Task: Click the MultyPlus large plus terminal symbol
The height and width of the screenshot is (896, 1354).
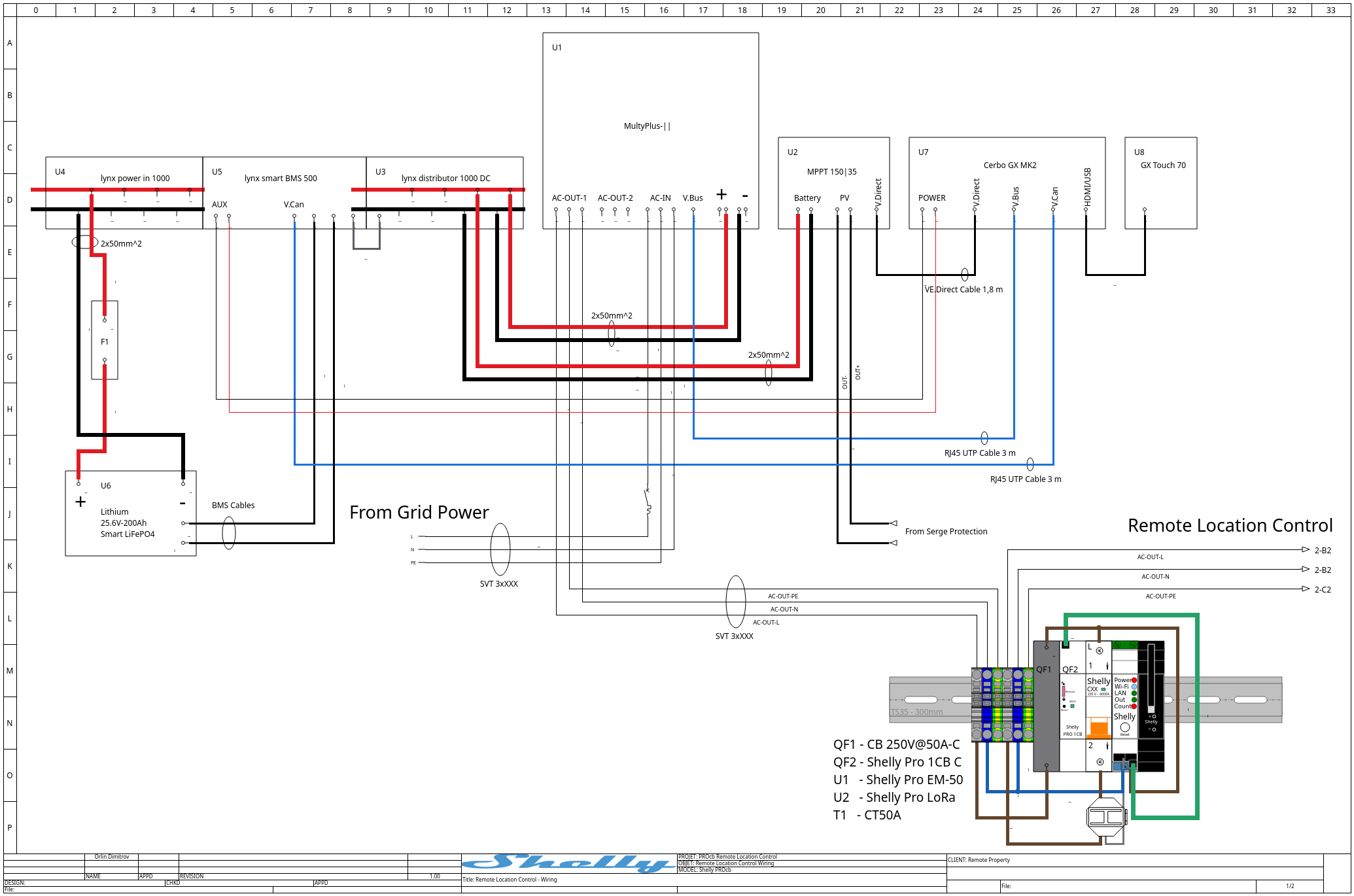Action: pyautogui.click(x=721, y=194)
